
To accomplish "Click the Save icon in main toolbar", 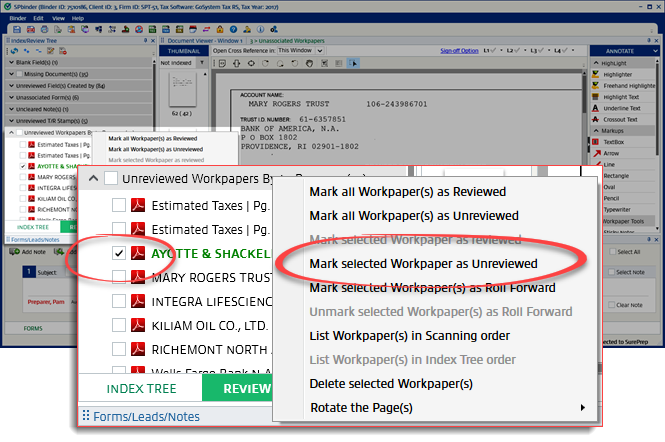I will click(17, 29).
